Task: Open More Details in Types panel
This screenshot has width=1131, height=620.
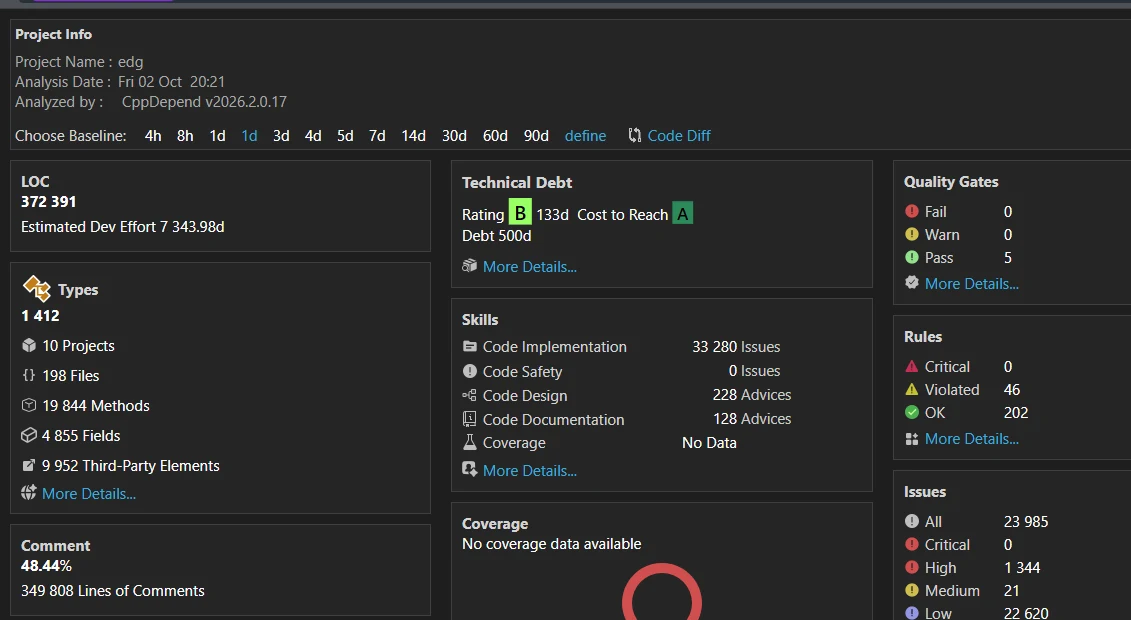Action: (89, 494)
